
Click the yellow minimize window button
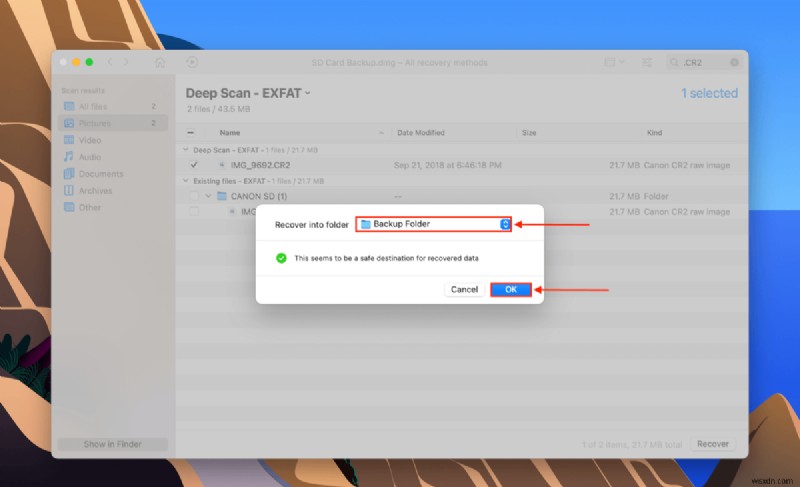coord(76,62)
